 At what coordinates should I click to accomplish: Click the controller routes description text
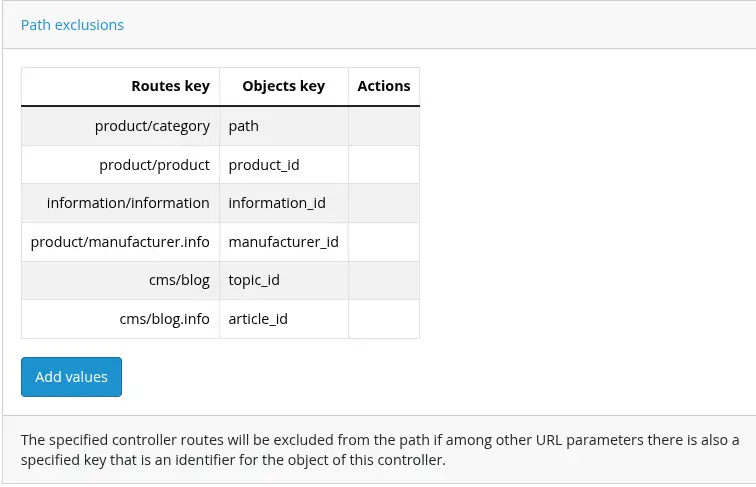coord(380,450)
